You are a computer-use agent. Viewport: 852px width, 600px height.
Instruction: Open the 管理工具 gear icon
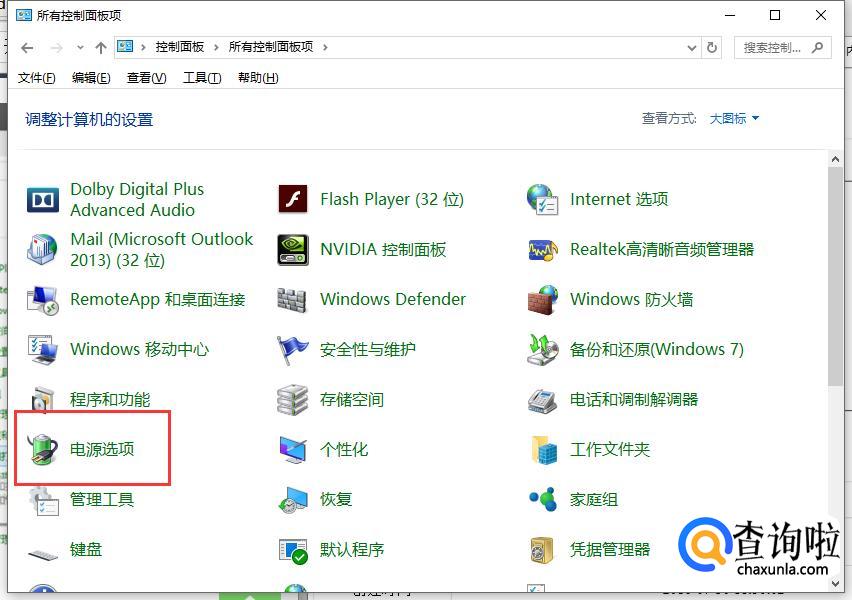point(43,500)
